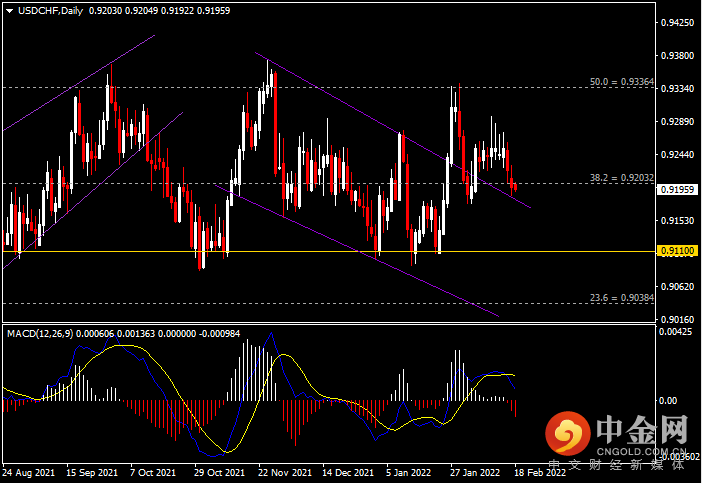
Task: Select the 0.91100 yellow price label
Action: pyautogui.click(x=677, y=251)
